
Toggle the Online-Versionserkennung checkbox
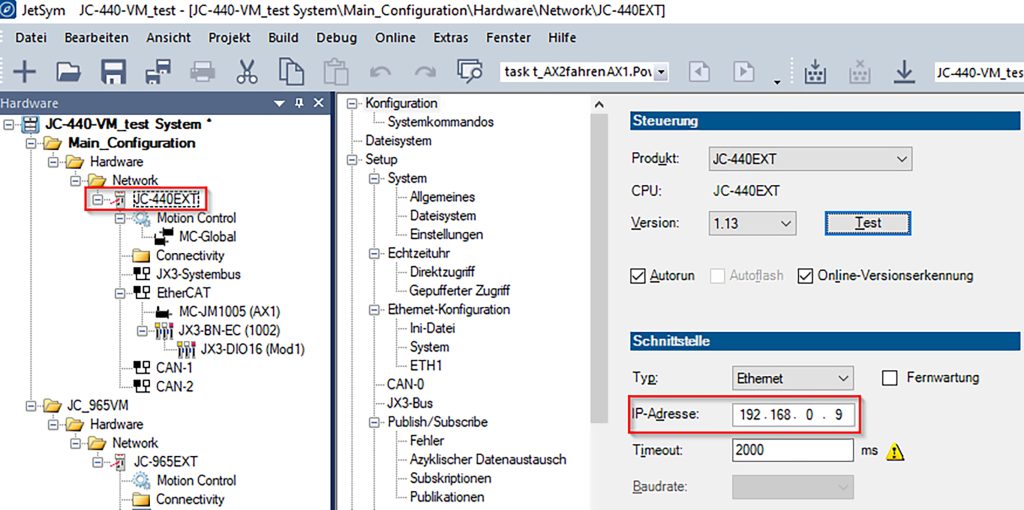[805, 276]
